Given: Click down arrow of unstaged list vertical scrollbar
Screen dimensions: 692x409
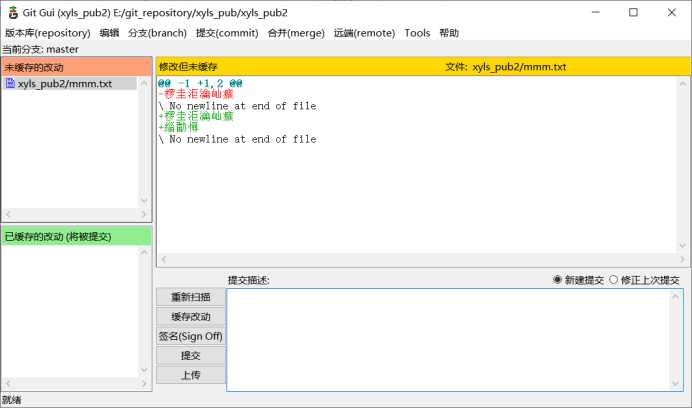Looking at the screenshot, I should (144, 201).
